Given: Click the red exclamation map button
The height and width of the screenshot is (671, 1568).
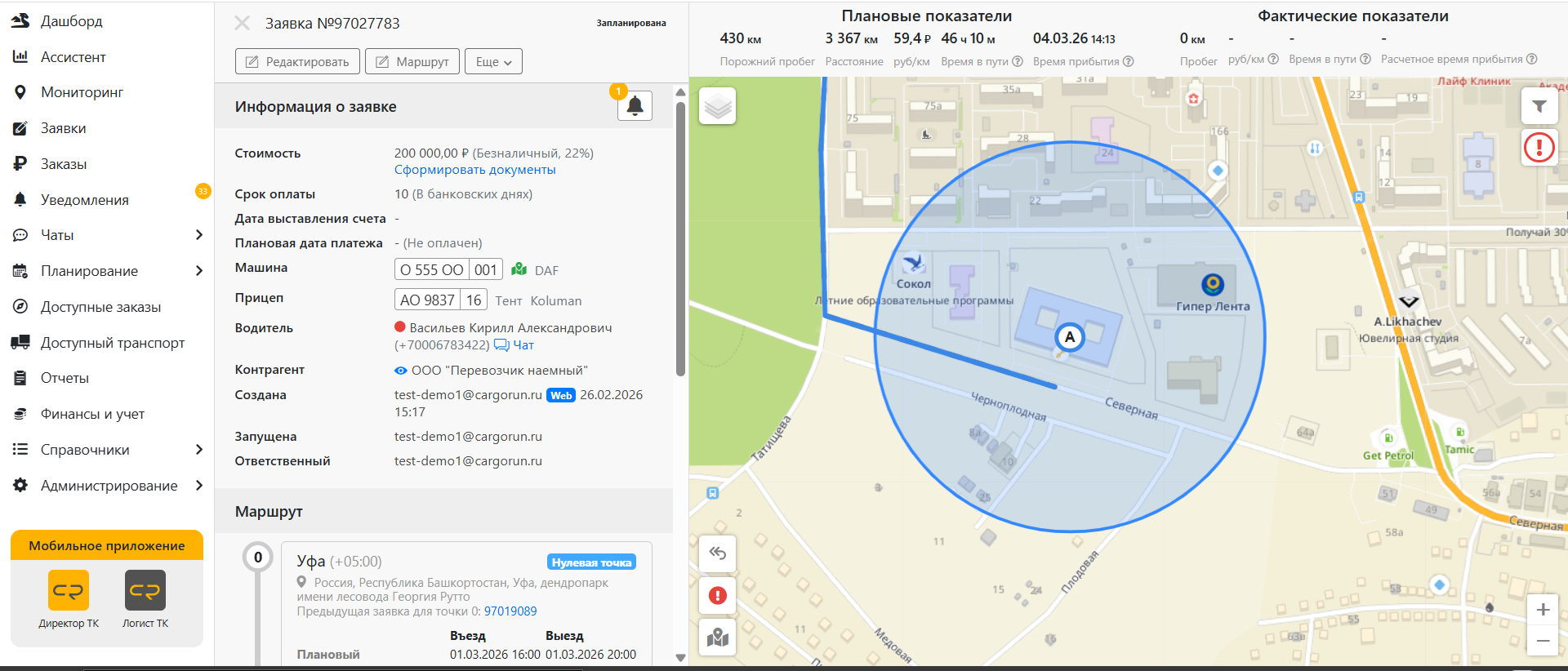Looking at the screenshot, I should pos(718,595).
